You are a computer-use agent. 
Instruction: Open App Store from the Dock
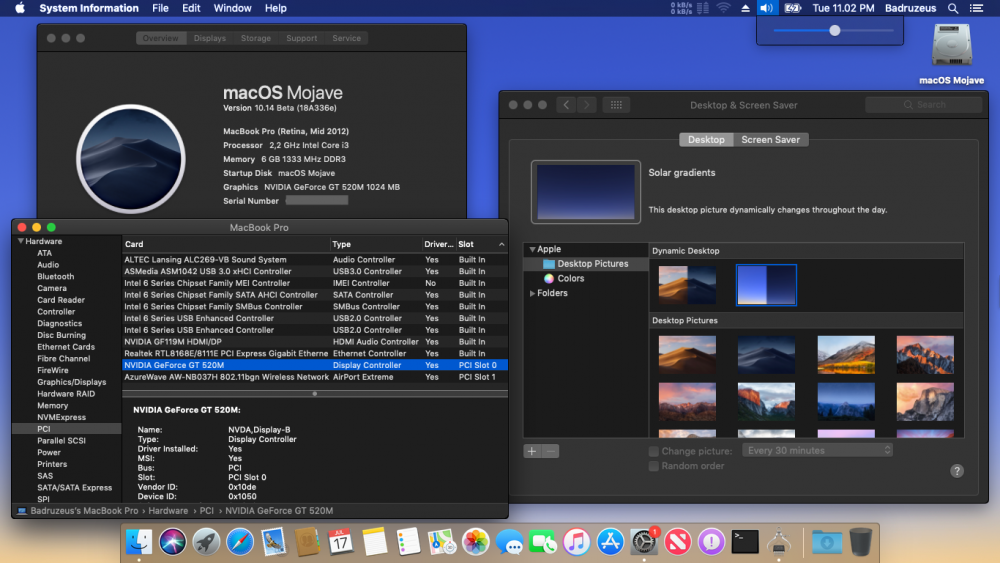tap(610, 541)
